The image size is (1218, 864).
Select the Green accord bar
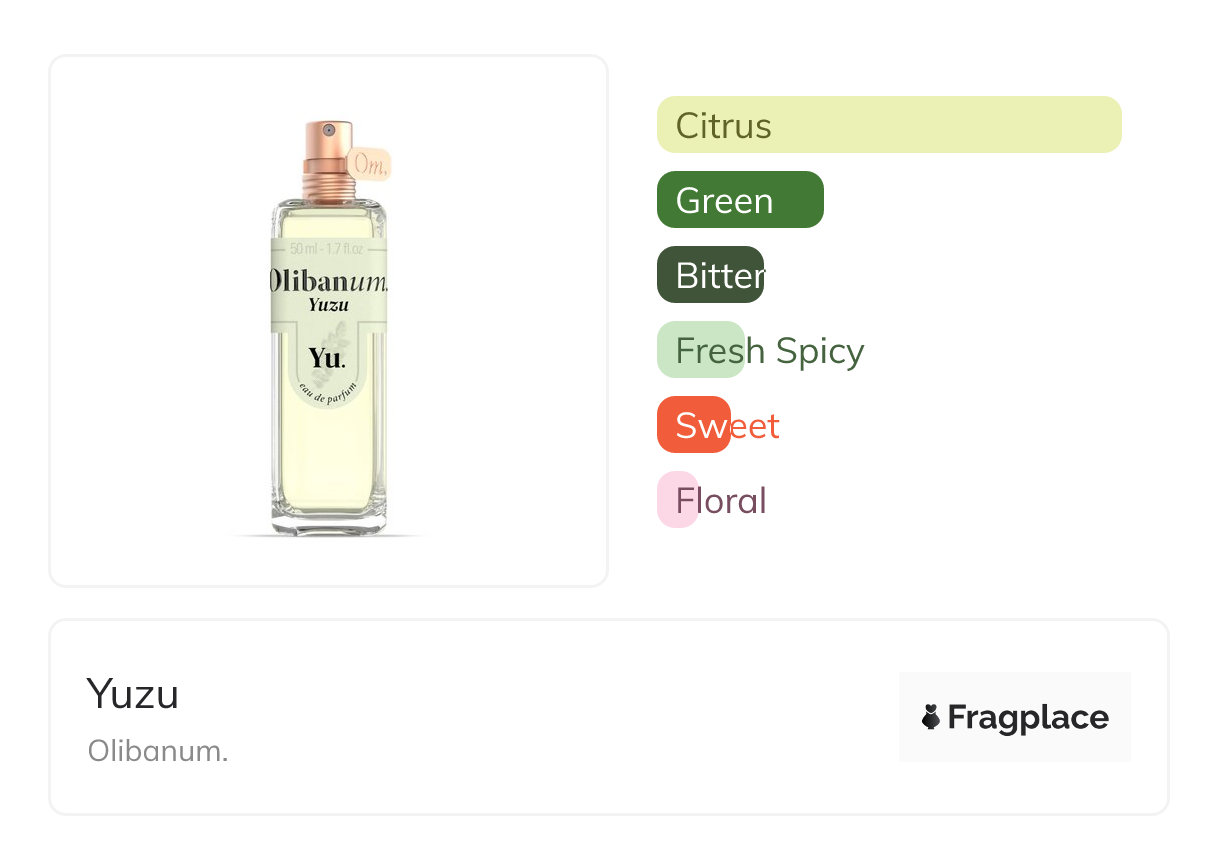tap(739, 200)
